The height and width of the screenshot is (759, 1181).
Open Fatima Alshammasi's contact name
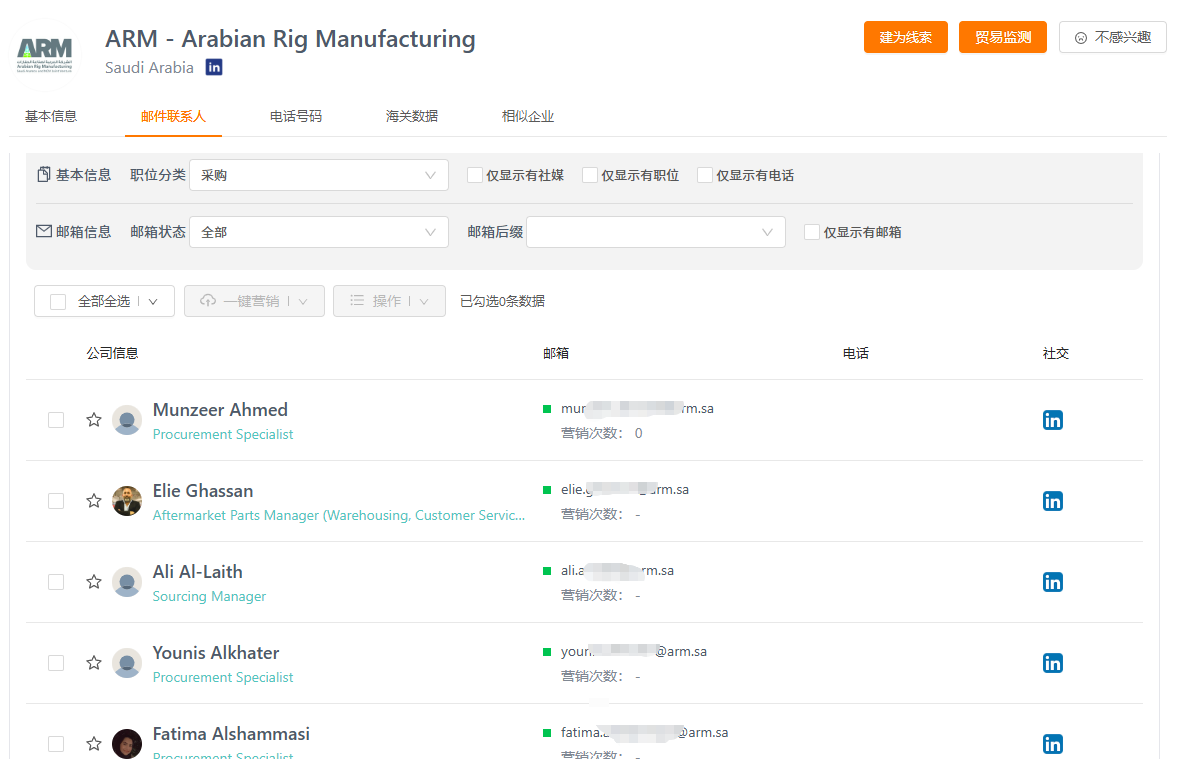point(231,733)
